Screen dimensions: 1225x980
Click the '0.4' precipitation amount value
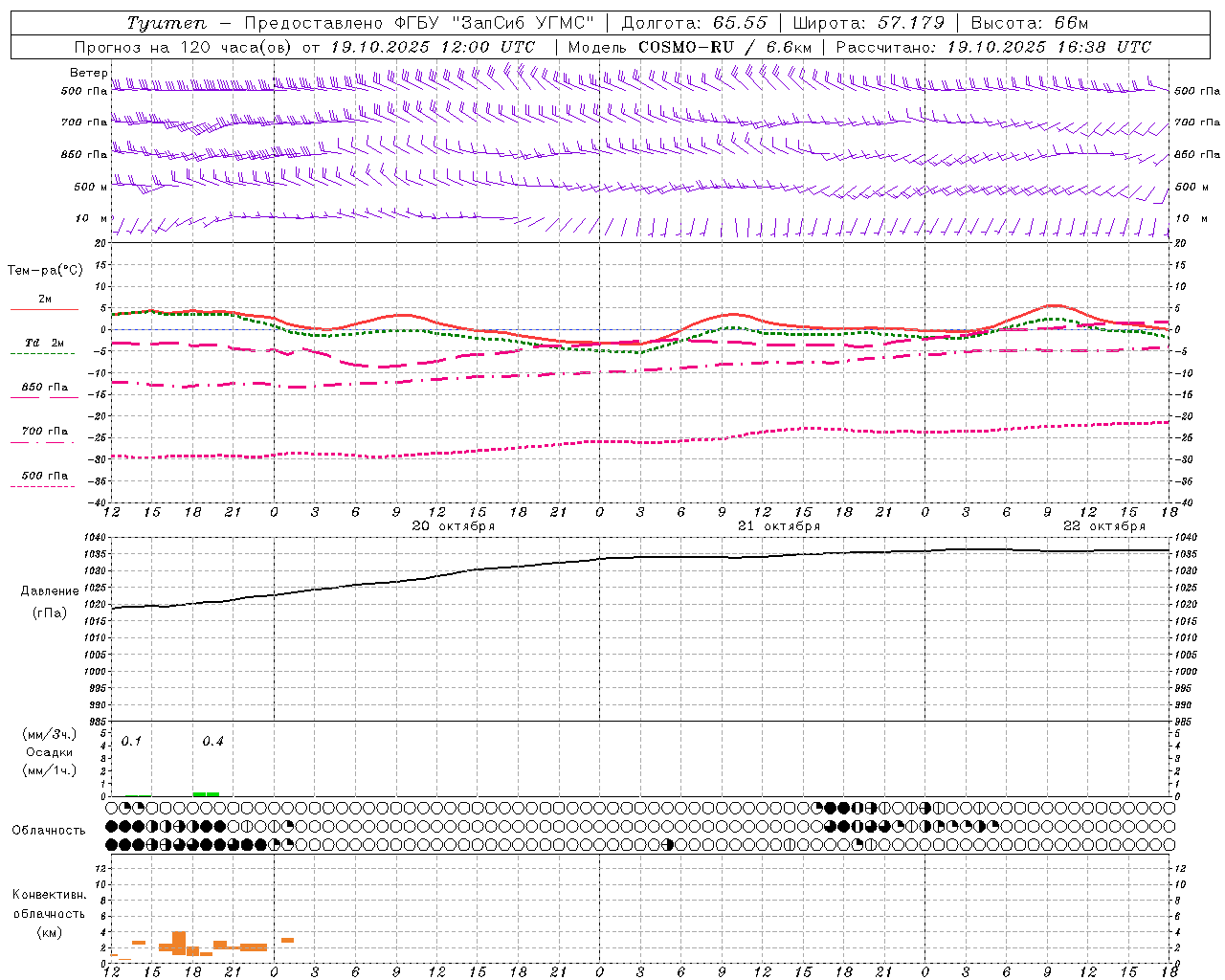click(x=212, y=742)
